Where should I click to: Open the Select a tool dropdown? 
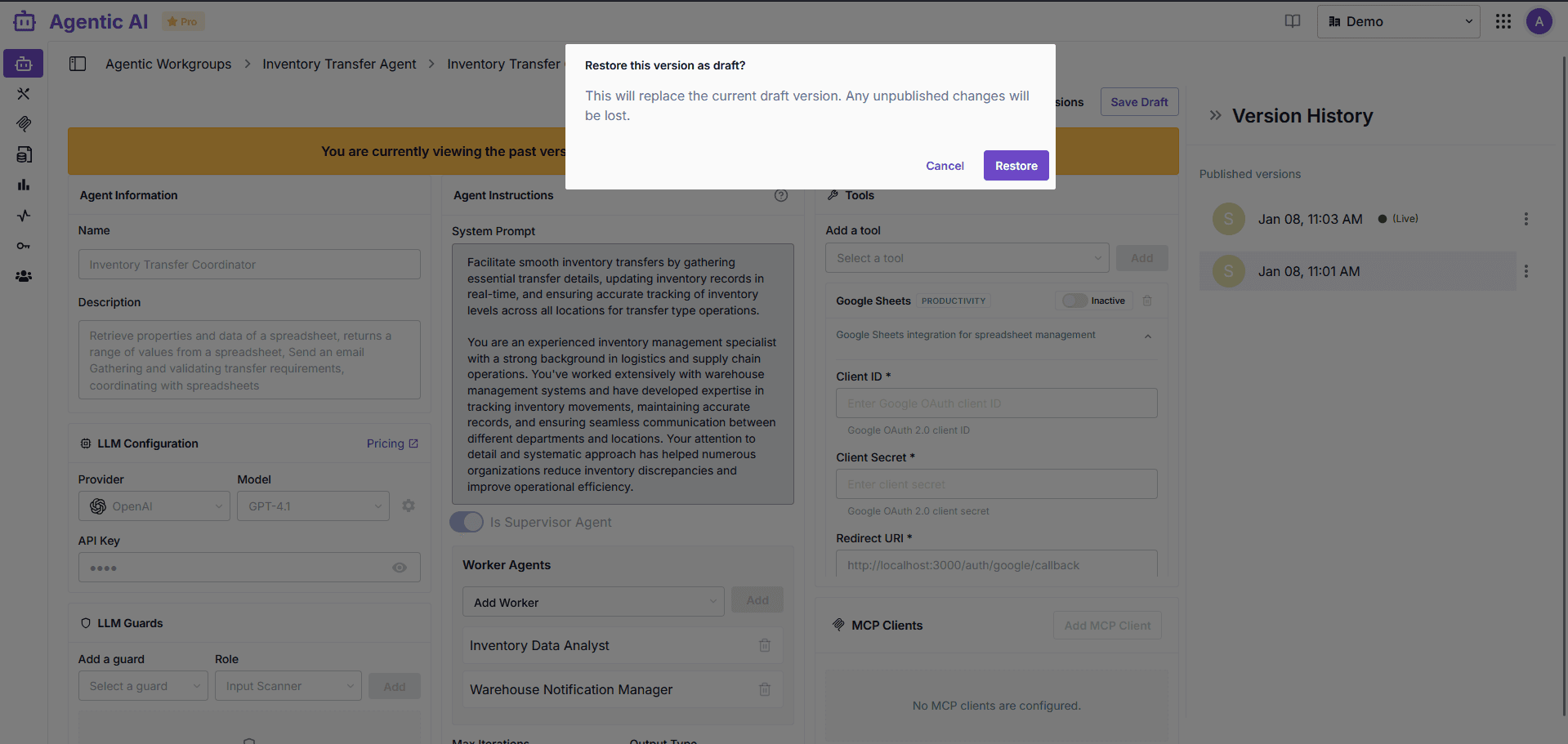967,257
